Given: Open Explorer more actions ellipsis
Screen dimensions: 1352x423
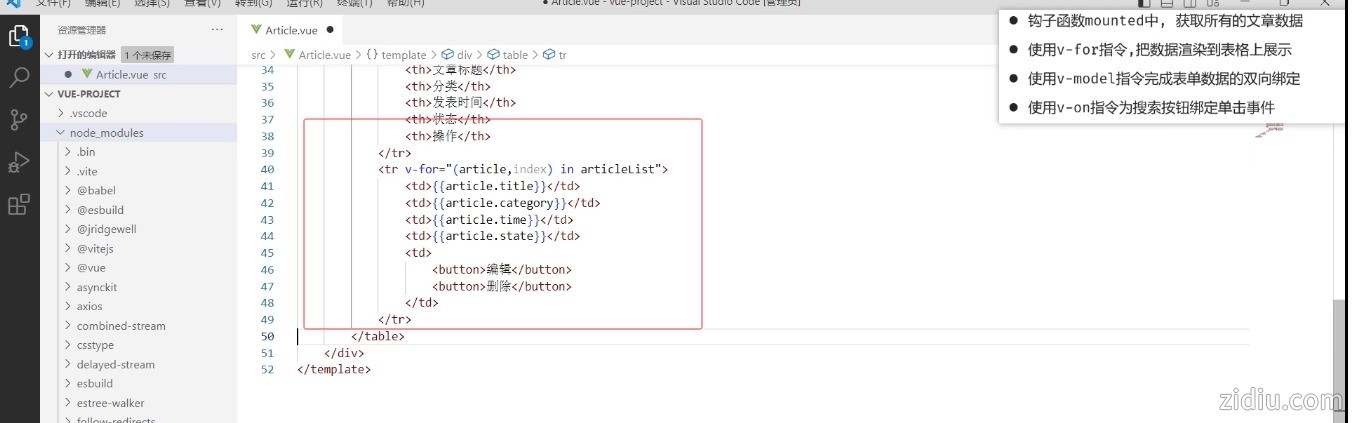Looking at the screenshot, I should coord(217,30).
